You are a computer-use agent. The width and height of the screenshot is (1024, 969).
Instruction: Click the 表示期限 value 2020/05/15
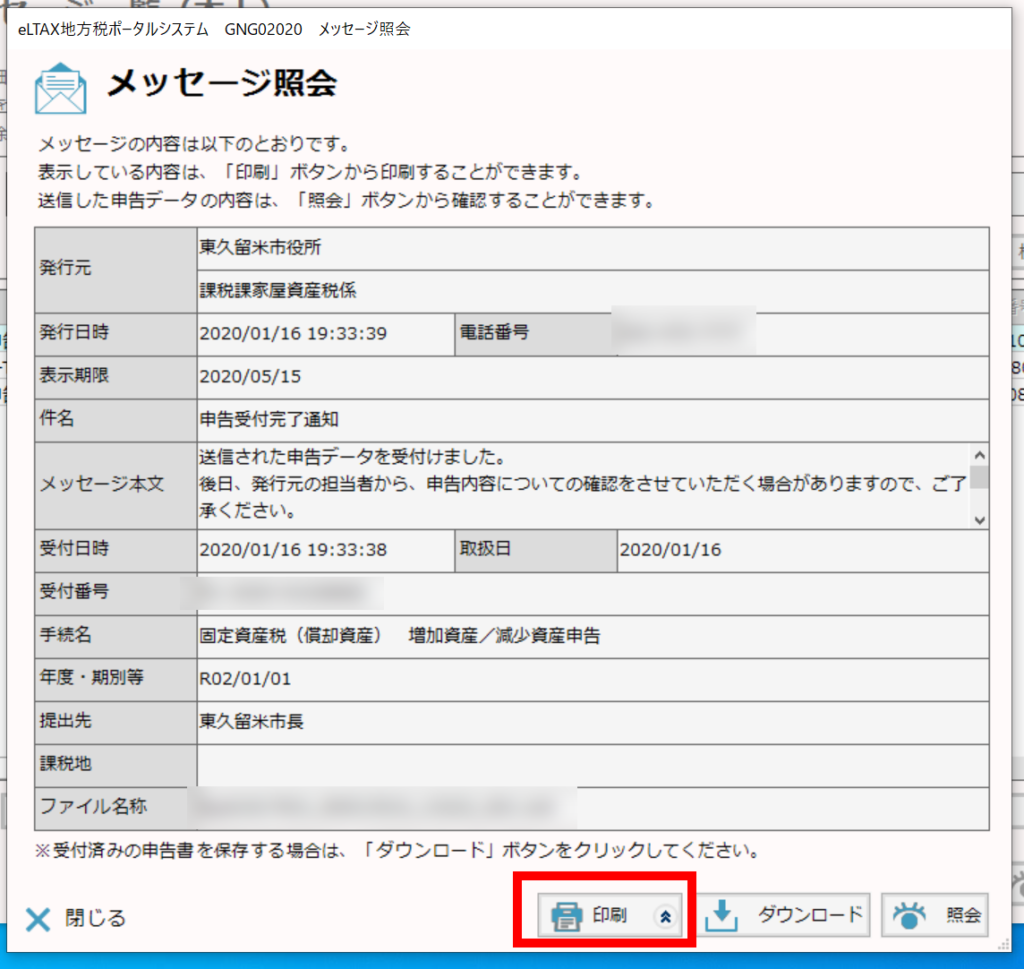click(x=250, y=377)
